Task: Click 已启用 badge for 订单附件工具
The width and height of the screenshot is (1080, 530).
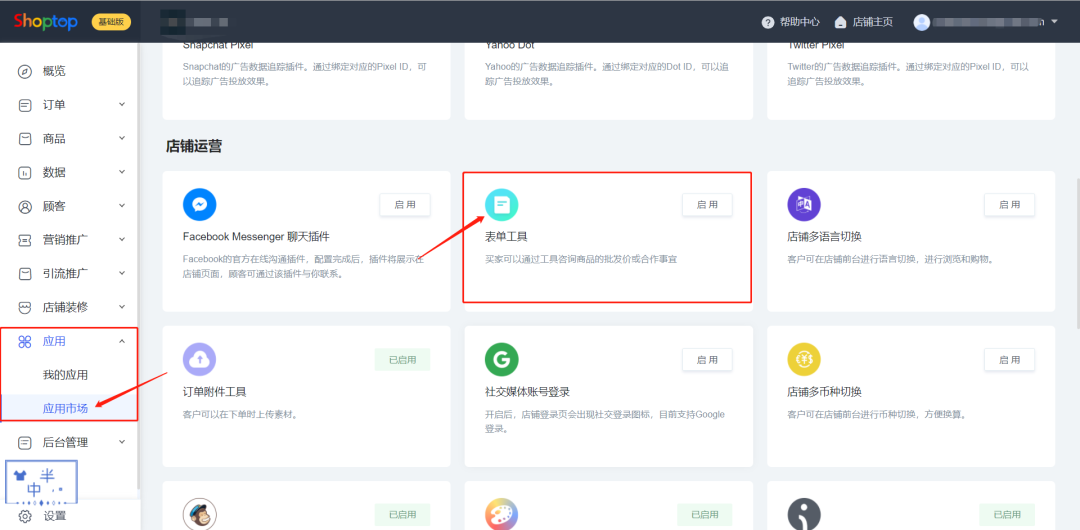Action: pos(402,360)
